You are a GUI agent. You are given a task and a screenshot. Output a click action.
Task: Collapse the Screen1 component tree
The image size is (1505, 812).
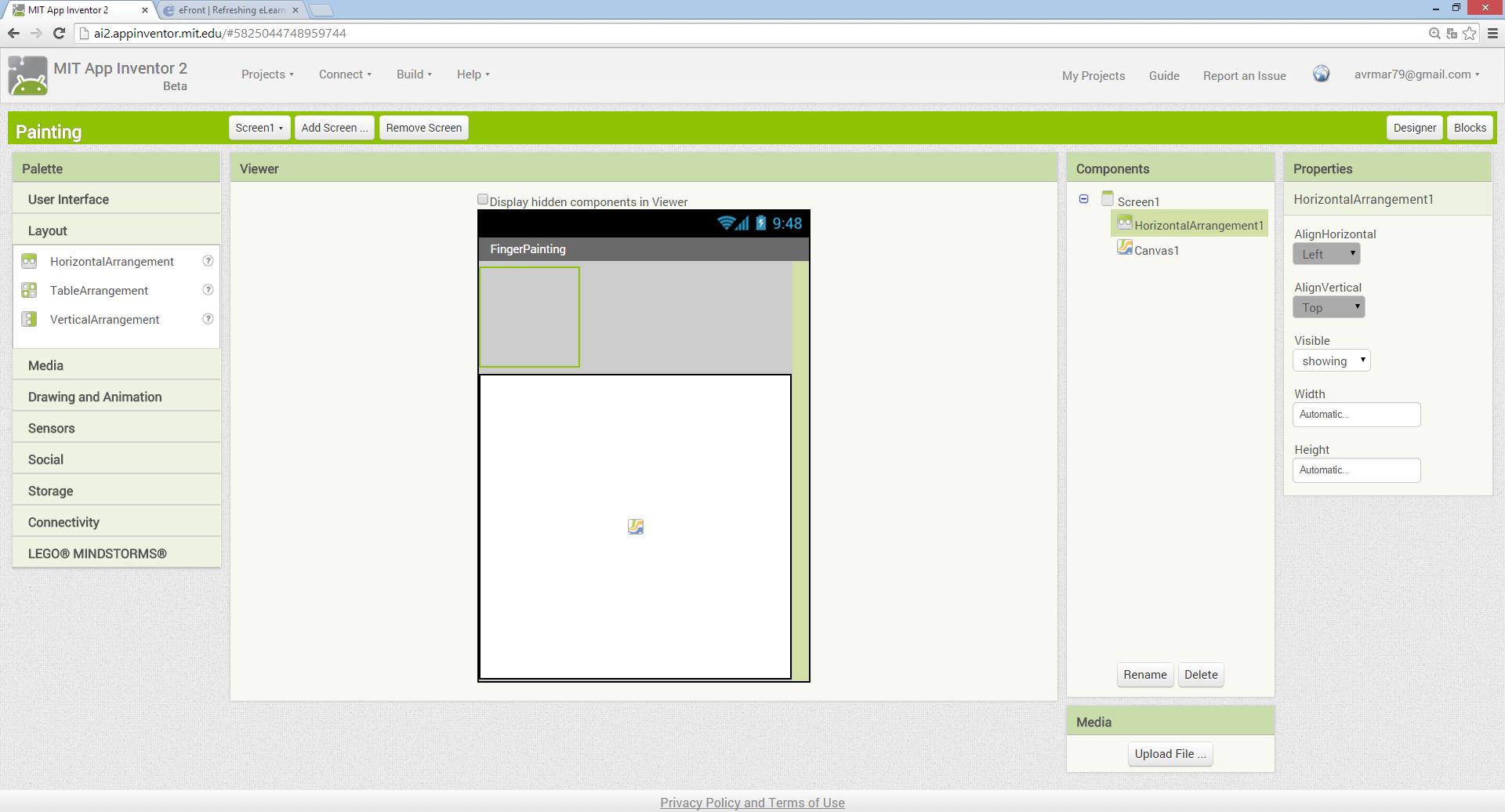[x=1083, y=199]
